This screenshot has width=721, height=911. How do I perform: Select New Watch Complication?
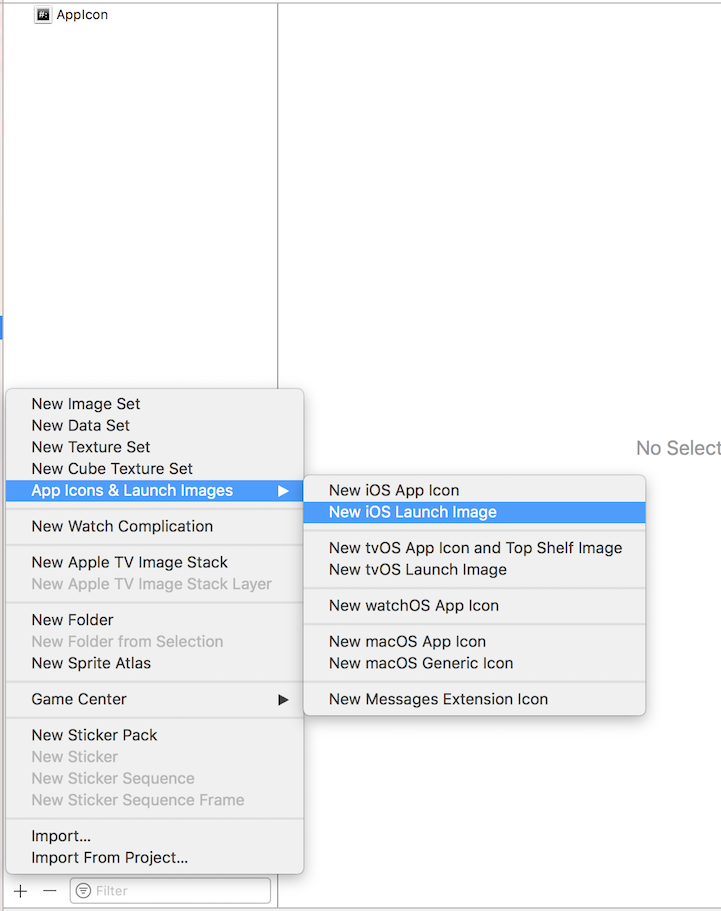pos(122,526)
